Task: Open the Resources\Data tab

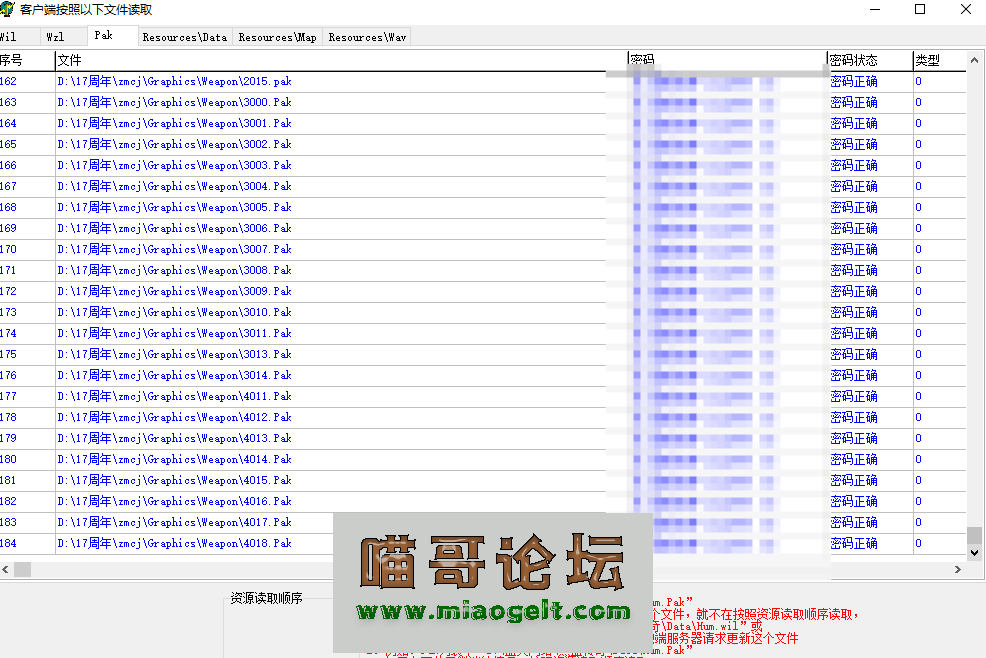Action: click(x=184, y=36)
